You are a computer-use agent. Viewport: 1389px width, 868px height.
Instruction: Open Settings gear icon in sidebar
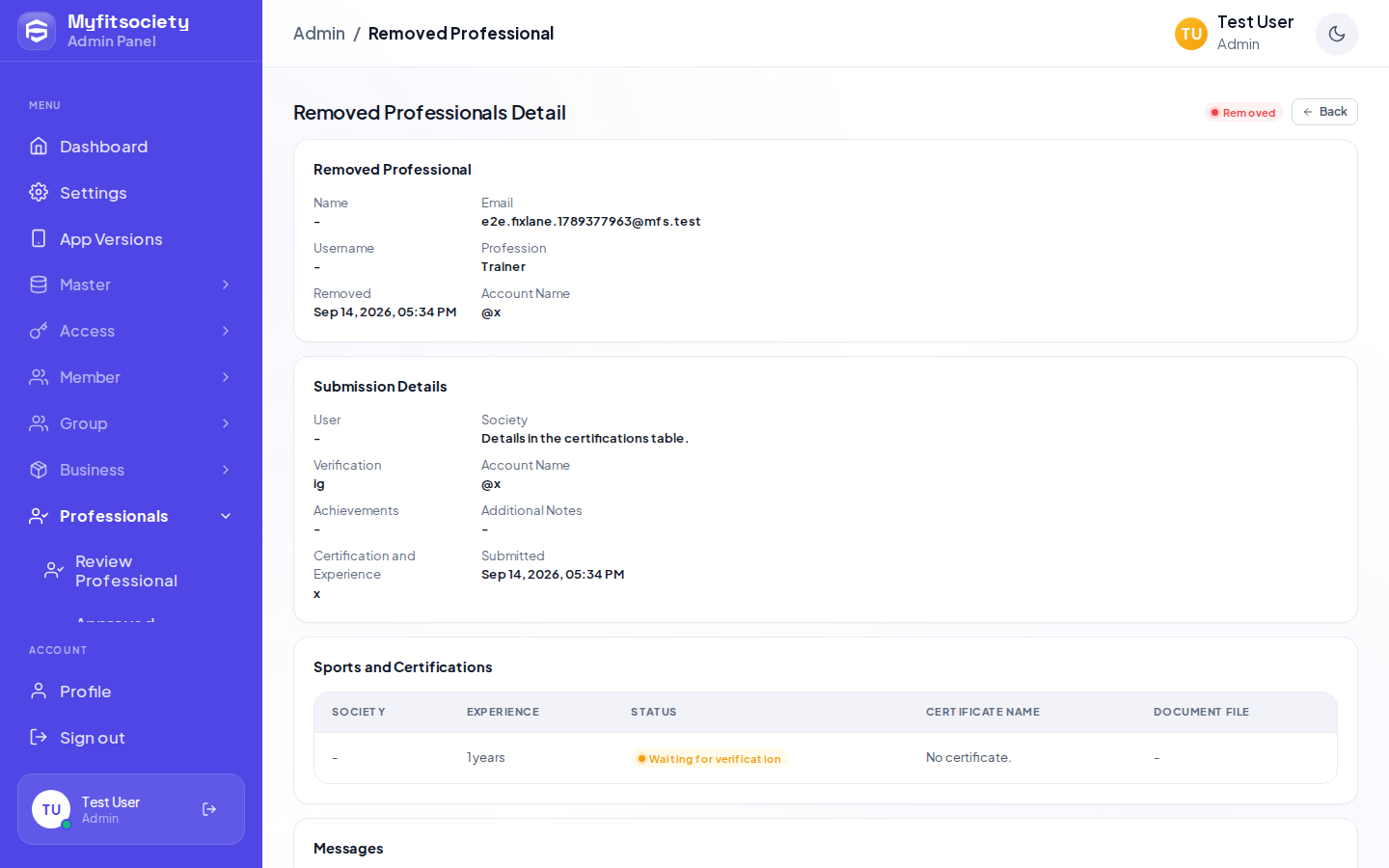[39, 192]
